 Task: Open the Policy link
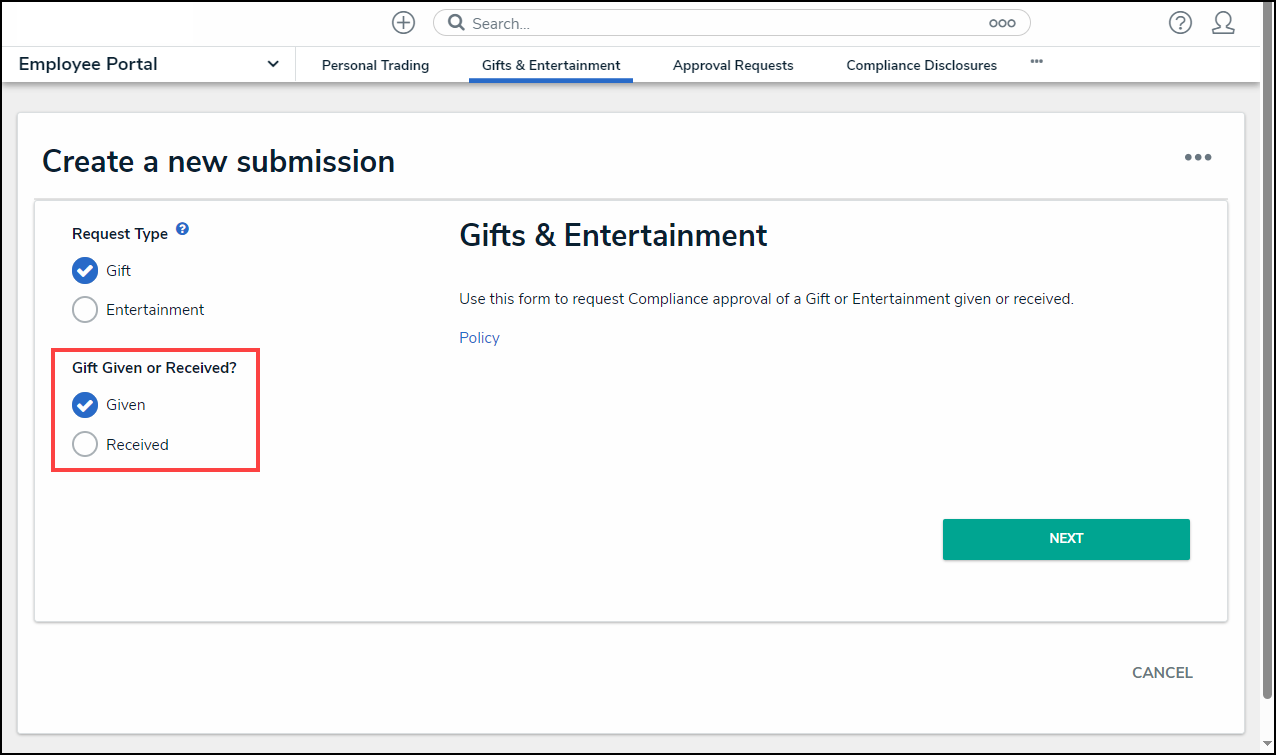[479, 337]
